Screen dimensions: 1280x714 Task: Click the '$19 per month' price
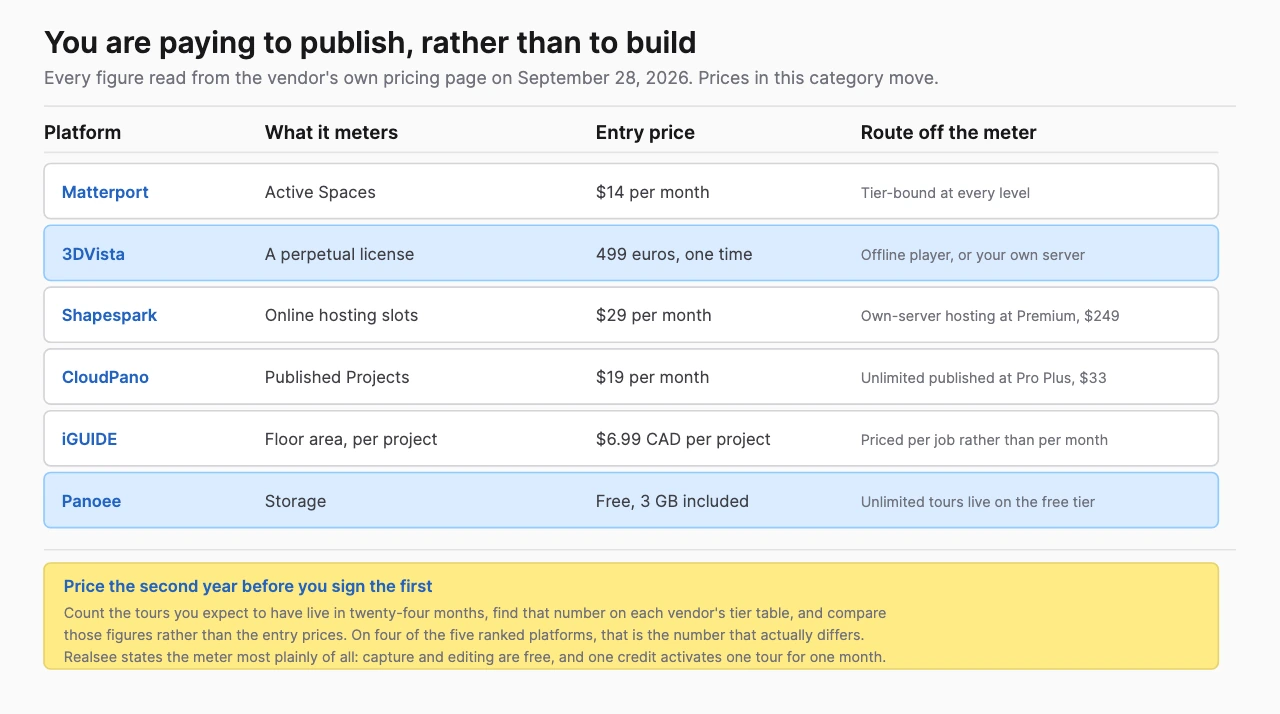pyautogui.click(x=652, y=377)
